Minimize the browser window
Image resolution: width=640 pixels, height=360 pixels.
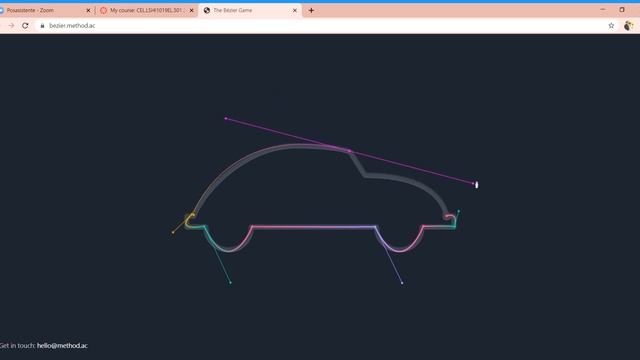click(x=603, y=9)
